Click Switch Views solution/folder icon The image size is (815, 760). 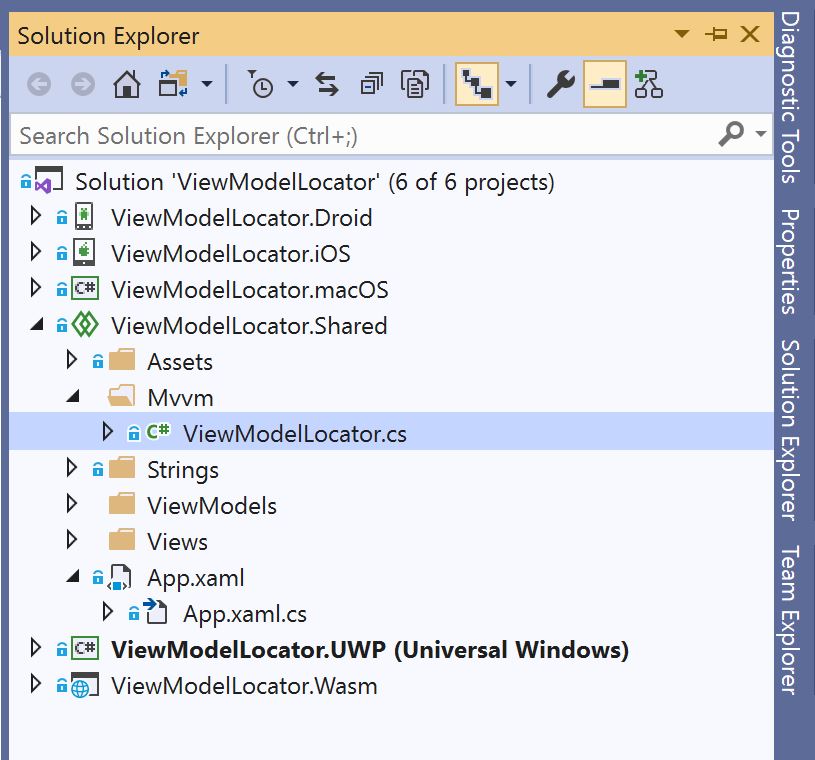coord(173,84)
